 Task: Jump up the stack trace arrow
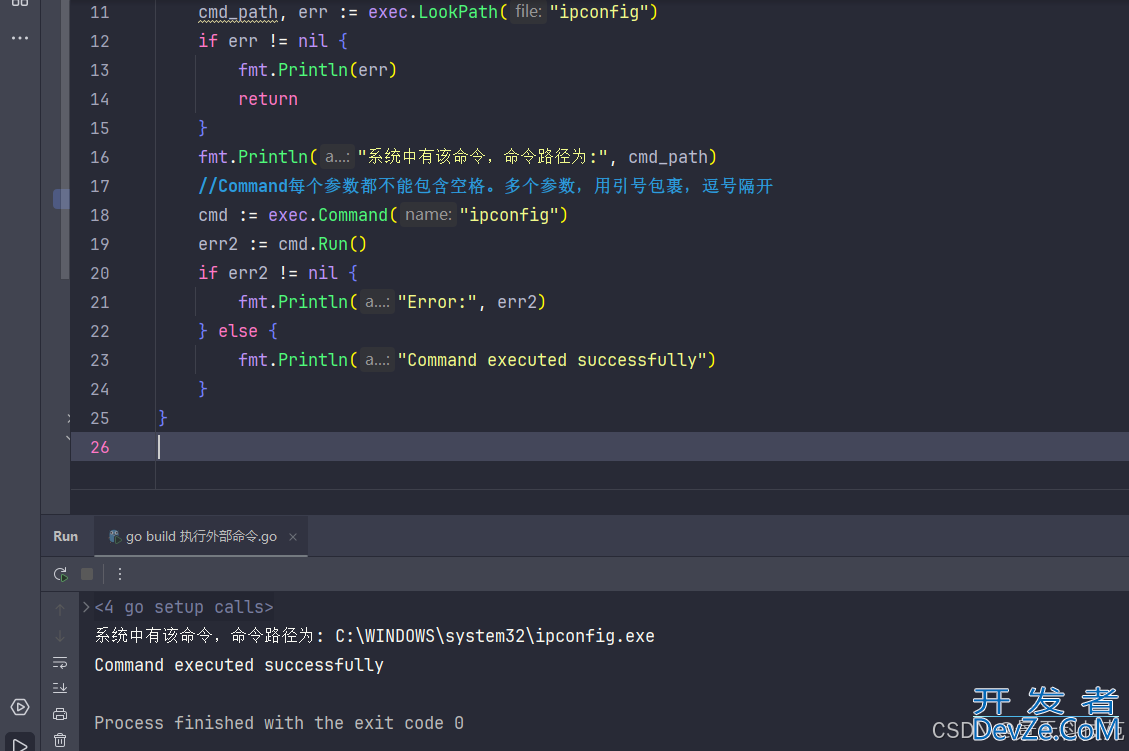60,609
